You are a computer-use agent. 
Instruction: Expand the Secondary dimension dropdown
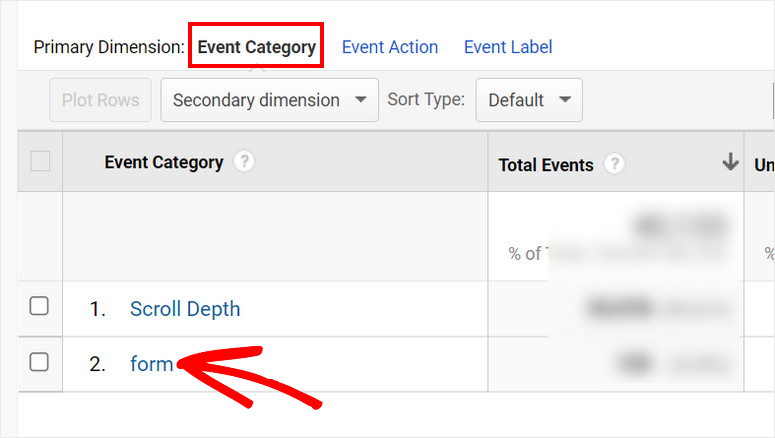point(269,100)
